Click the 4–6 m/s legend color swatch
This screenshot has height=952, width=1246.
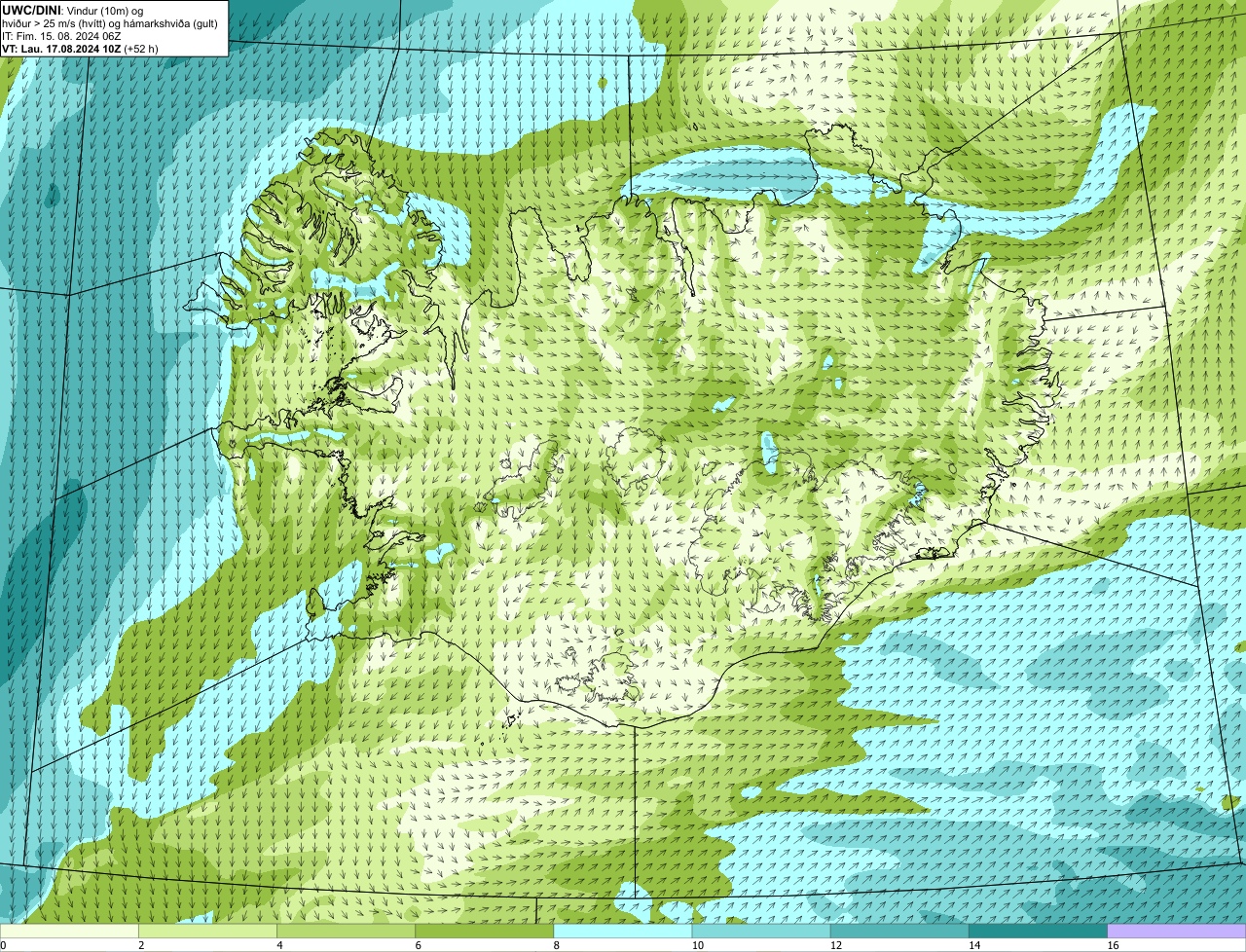click(346, 931)
